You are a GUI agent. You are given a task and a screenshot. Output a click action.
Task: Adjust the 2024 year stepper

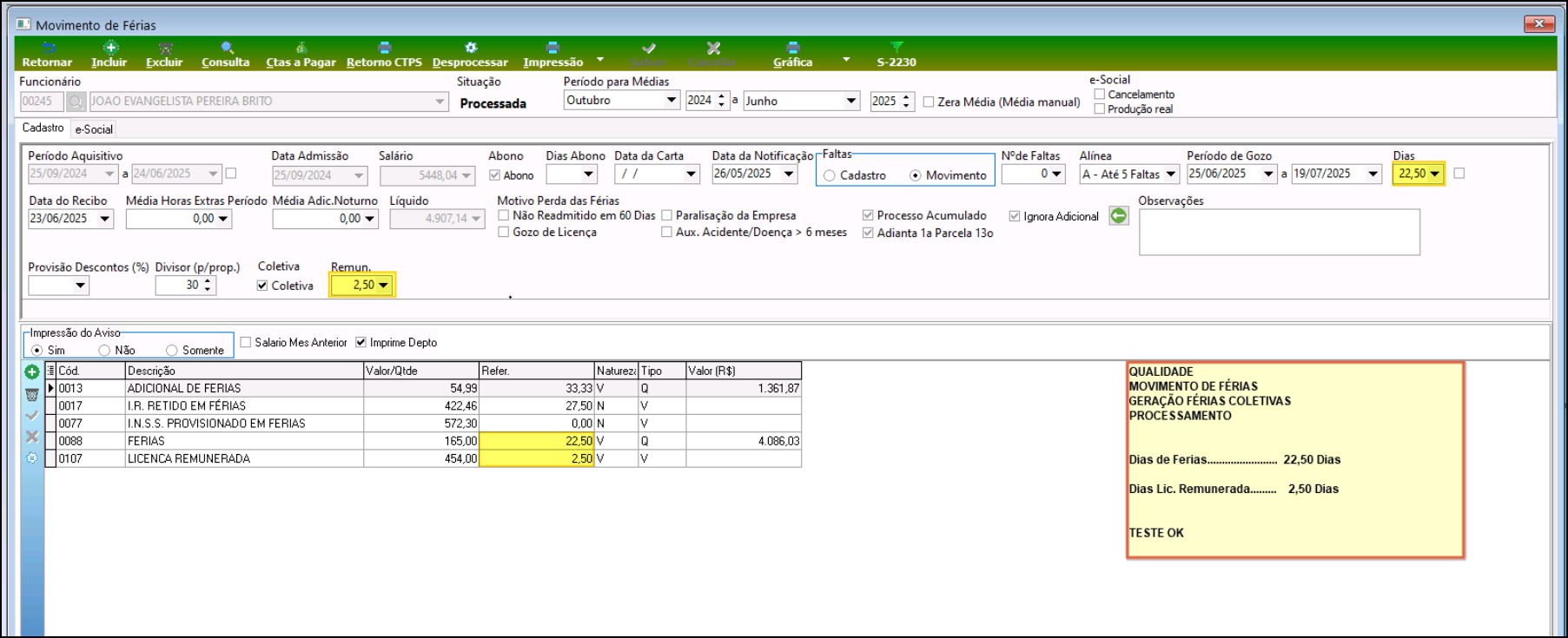[x=722, y=101]
